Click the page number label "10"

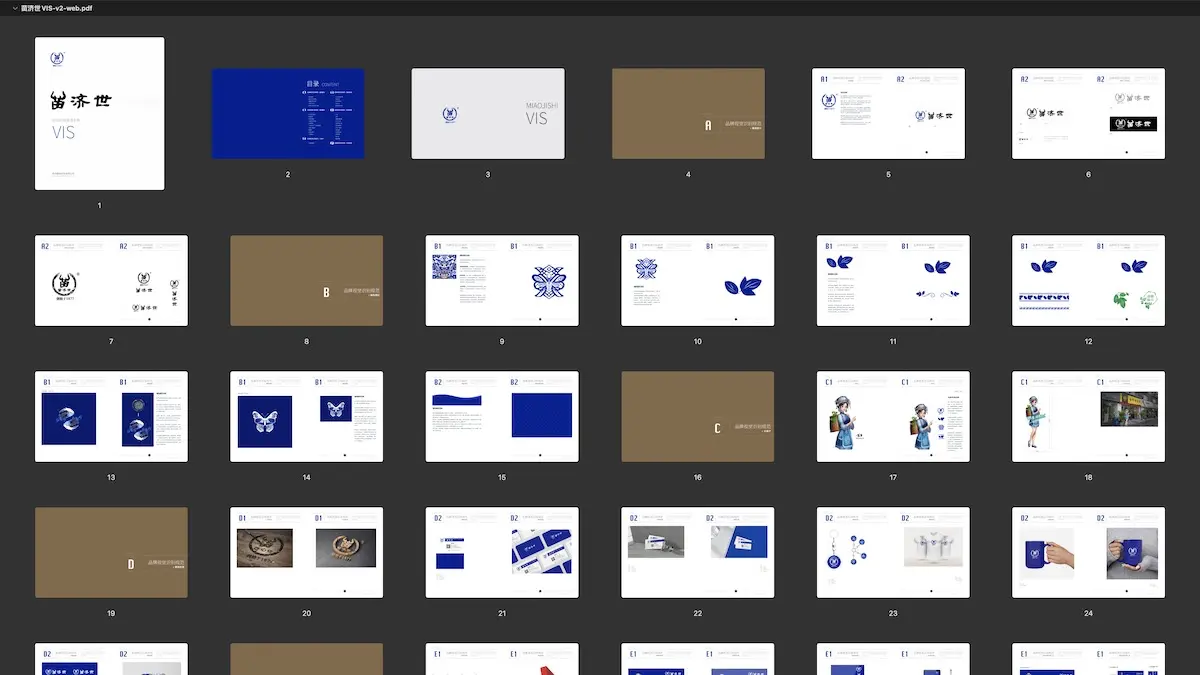[697, 341]
